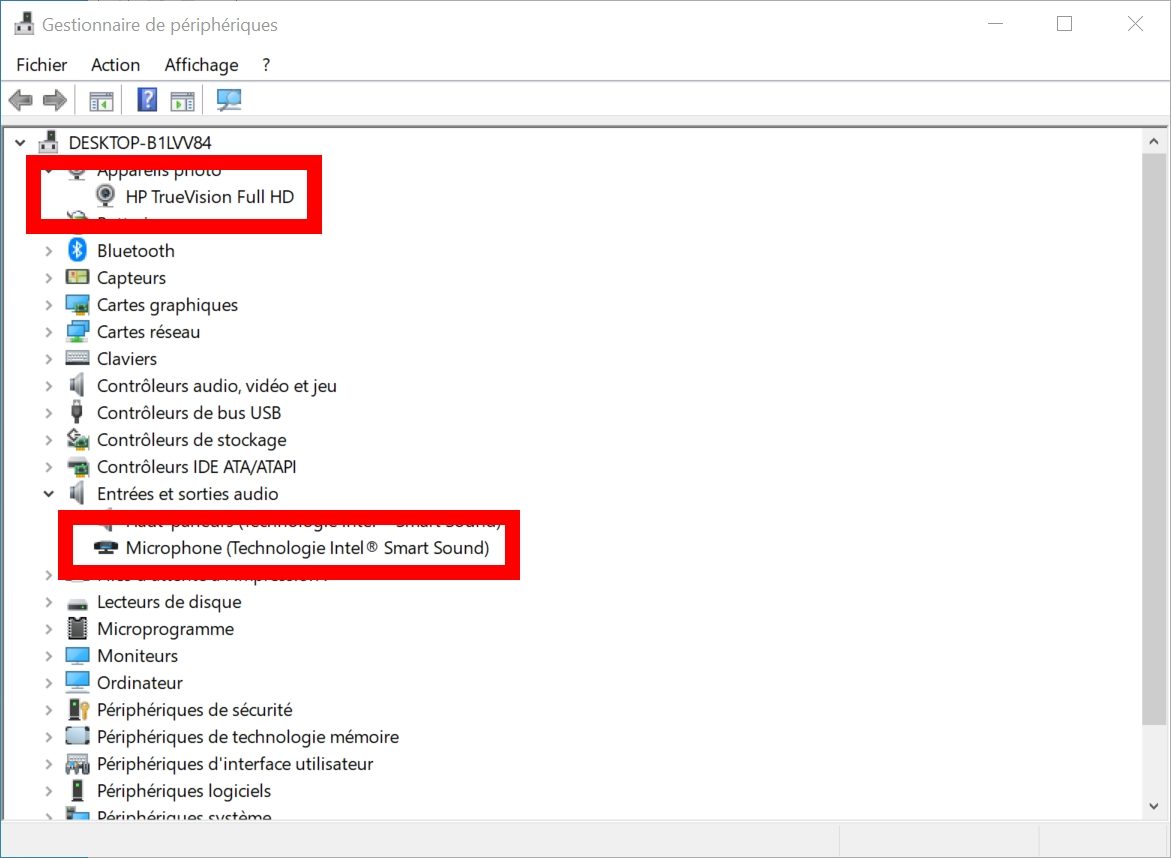Click the Cartes réseau network icon
The image size is (1171, 858).
[x=77, y=332]
